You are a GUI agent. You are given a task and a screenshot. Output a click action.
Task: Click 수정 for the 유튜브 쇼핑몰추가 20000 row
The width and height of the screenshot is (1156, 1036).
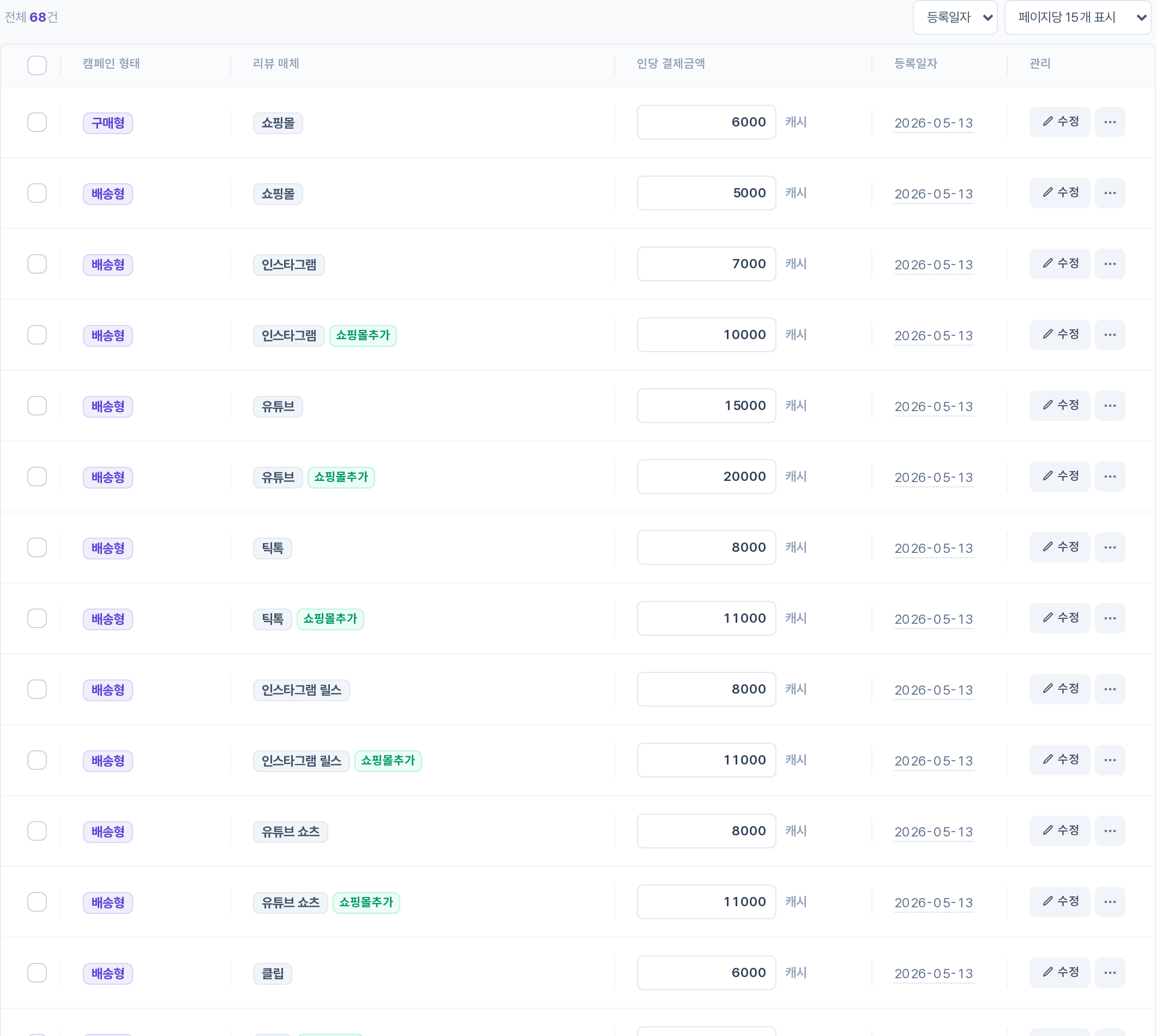[1059, 477]
